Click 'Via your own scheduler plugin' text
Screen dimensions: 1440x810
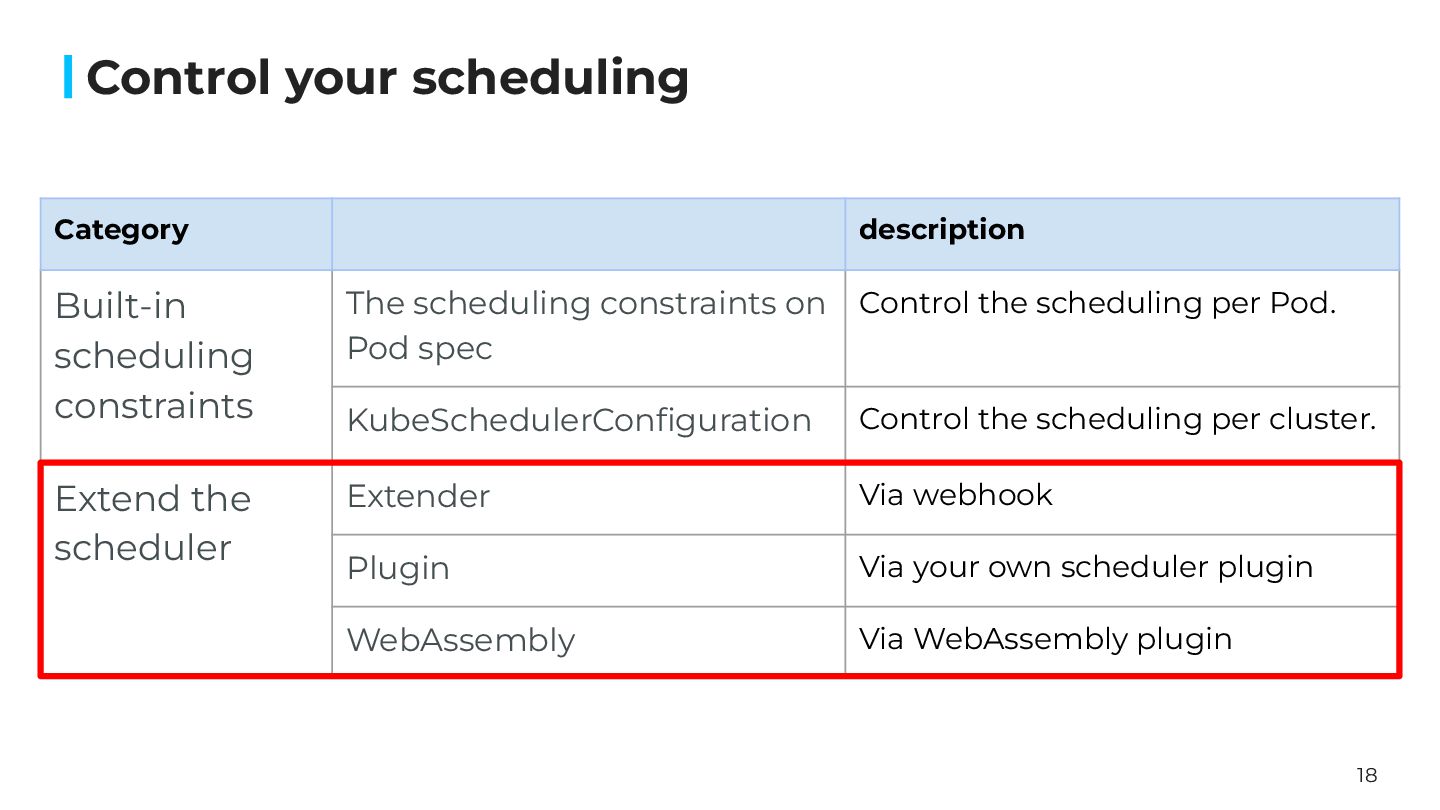click(x=1085, y=567)
